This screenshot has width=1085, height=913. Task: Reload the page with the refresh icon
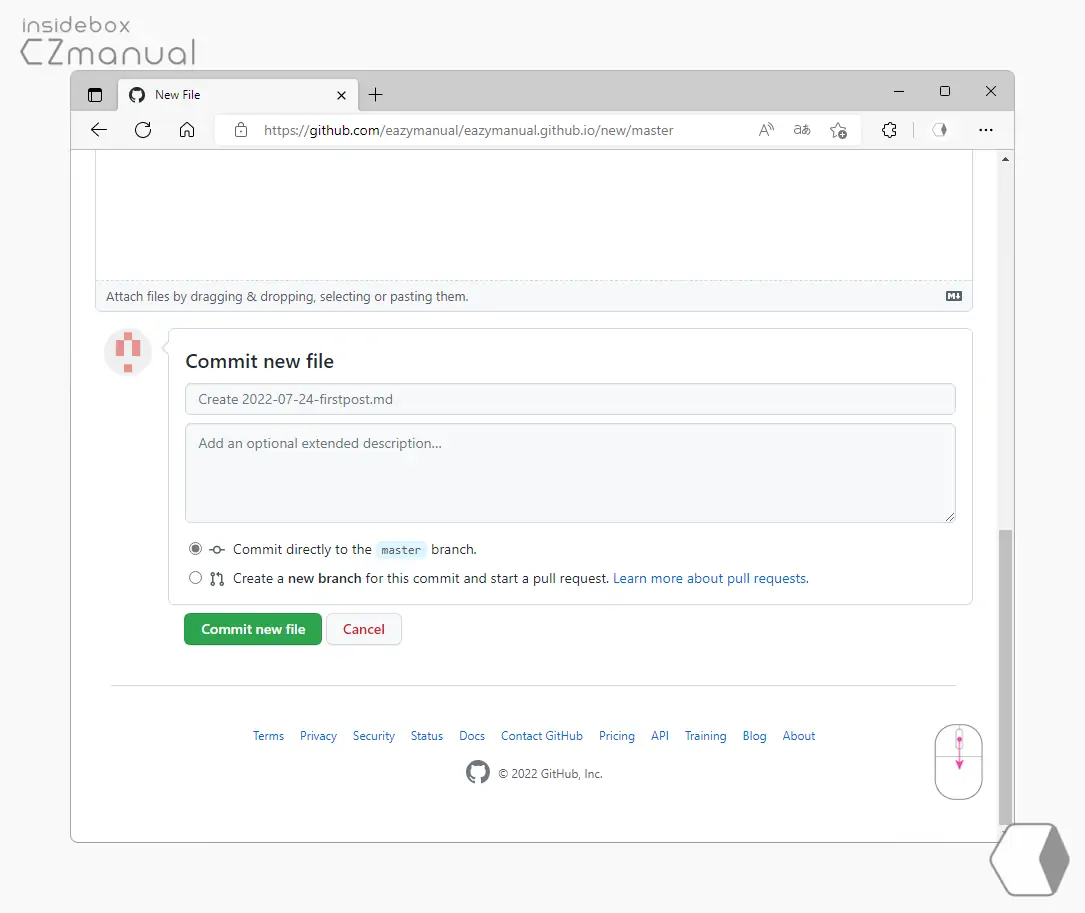click(x=143, y=129)
